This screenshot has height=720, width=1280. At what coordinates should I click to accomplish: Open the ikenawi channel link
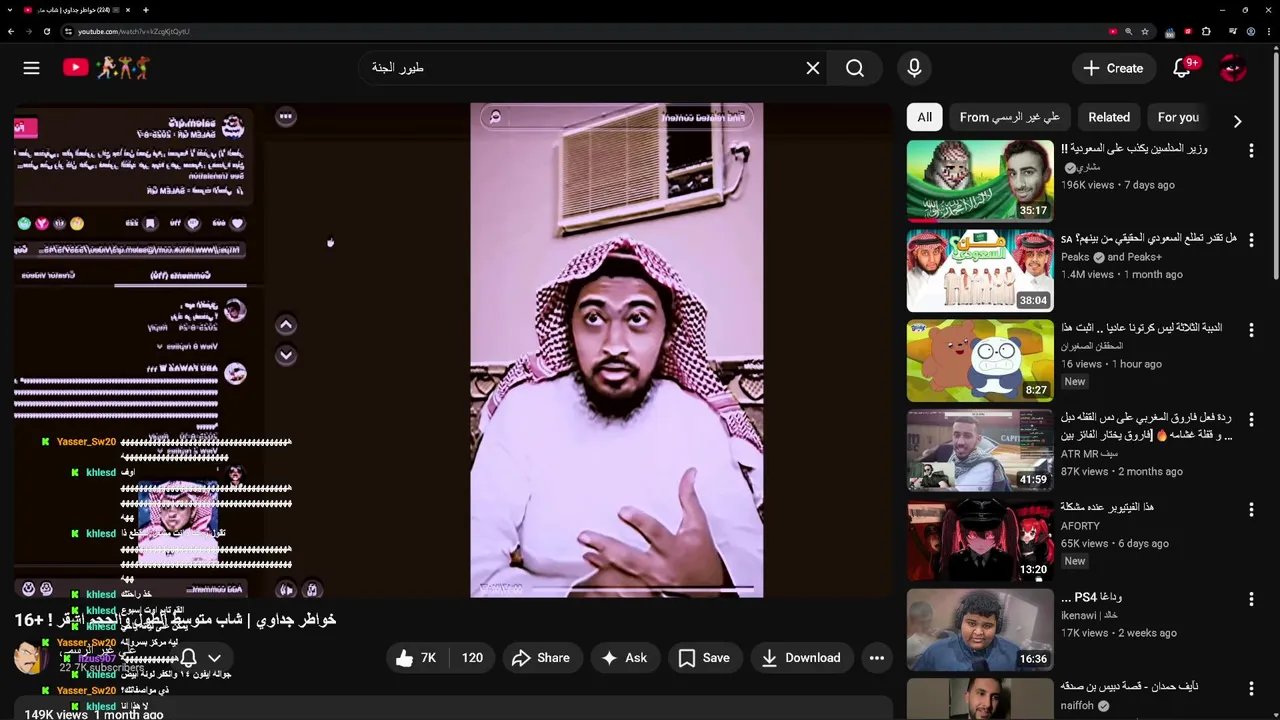[1091, 615]
